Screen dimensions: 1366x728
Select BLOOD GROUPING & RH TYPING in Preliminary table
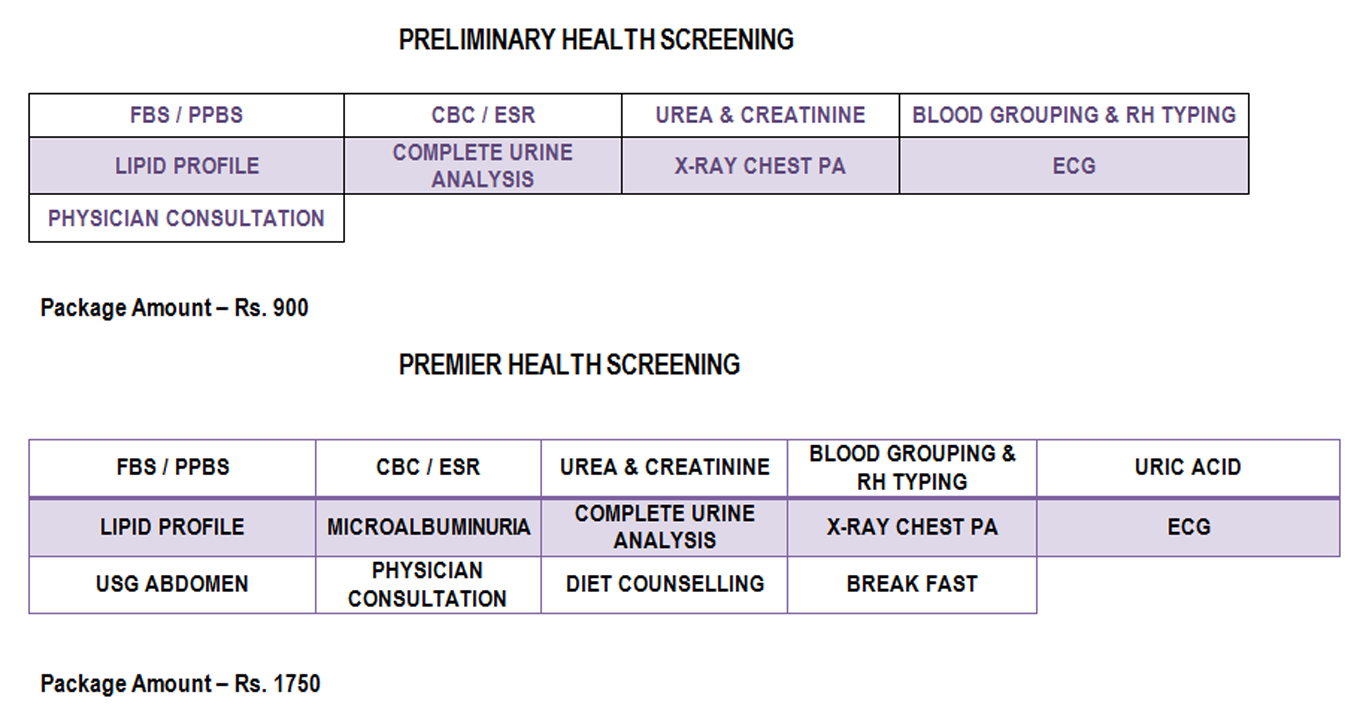1073,115
